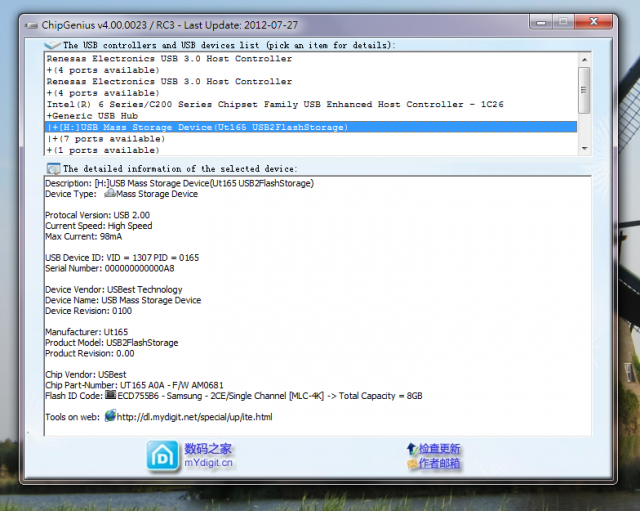The width and height of the screenshot is (640, 511).
Task: Click the Max Current: 98mA text
Action: click(83, 236)
